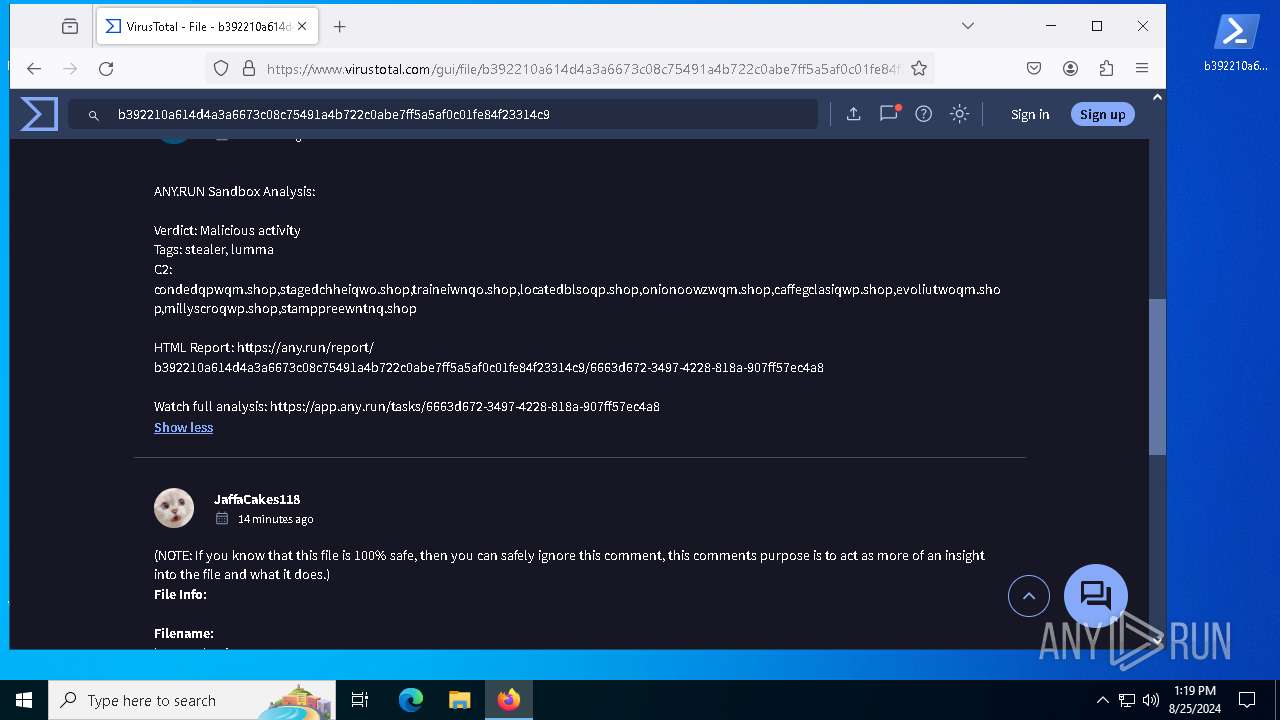Bookmark this page with star icon

(919, 68)
